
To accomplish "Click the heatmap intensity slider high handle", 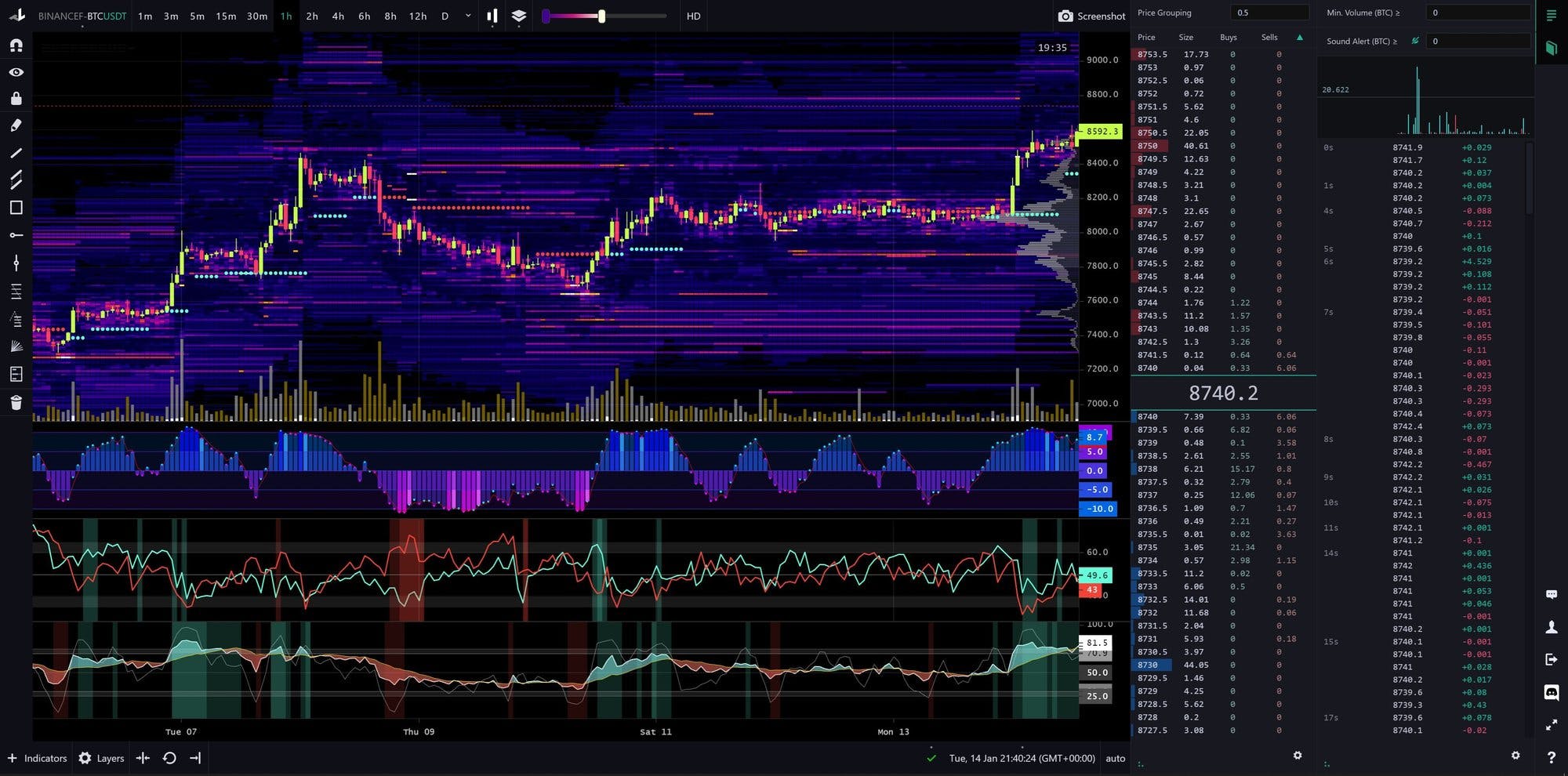I will (601, 16).
